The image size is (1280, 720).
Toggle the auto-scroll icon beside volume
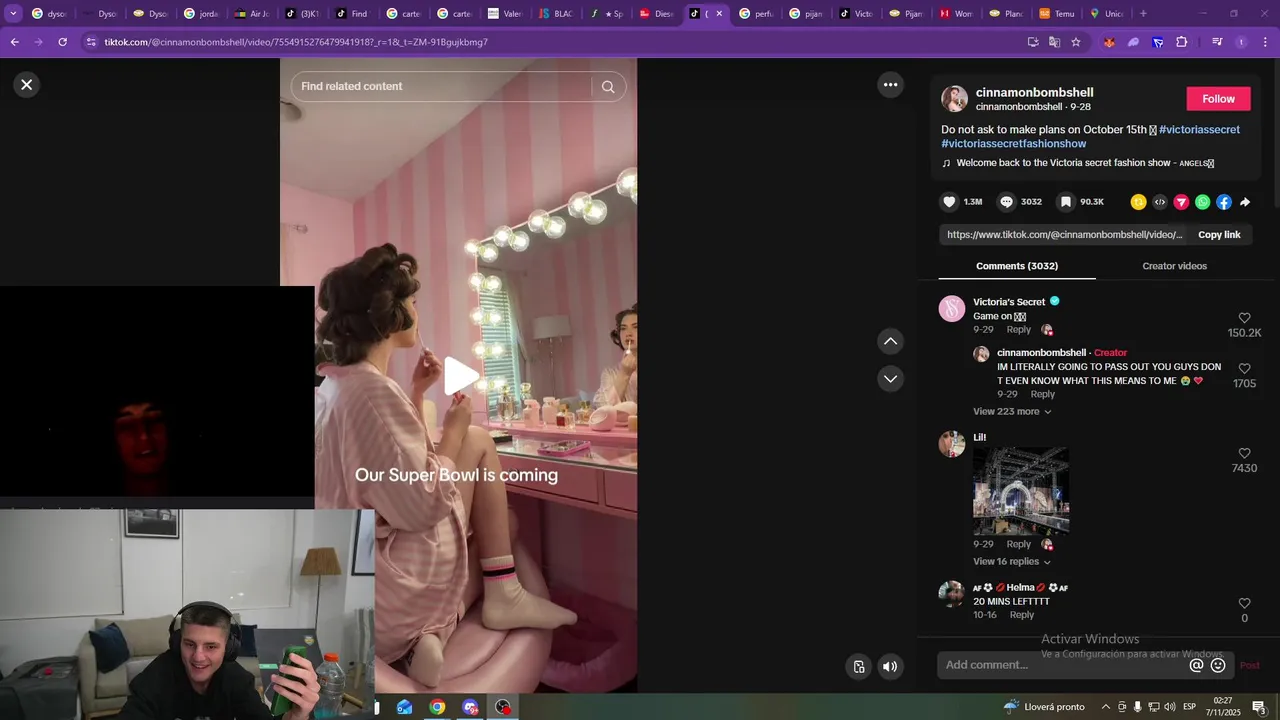coord(858,667)
